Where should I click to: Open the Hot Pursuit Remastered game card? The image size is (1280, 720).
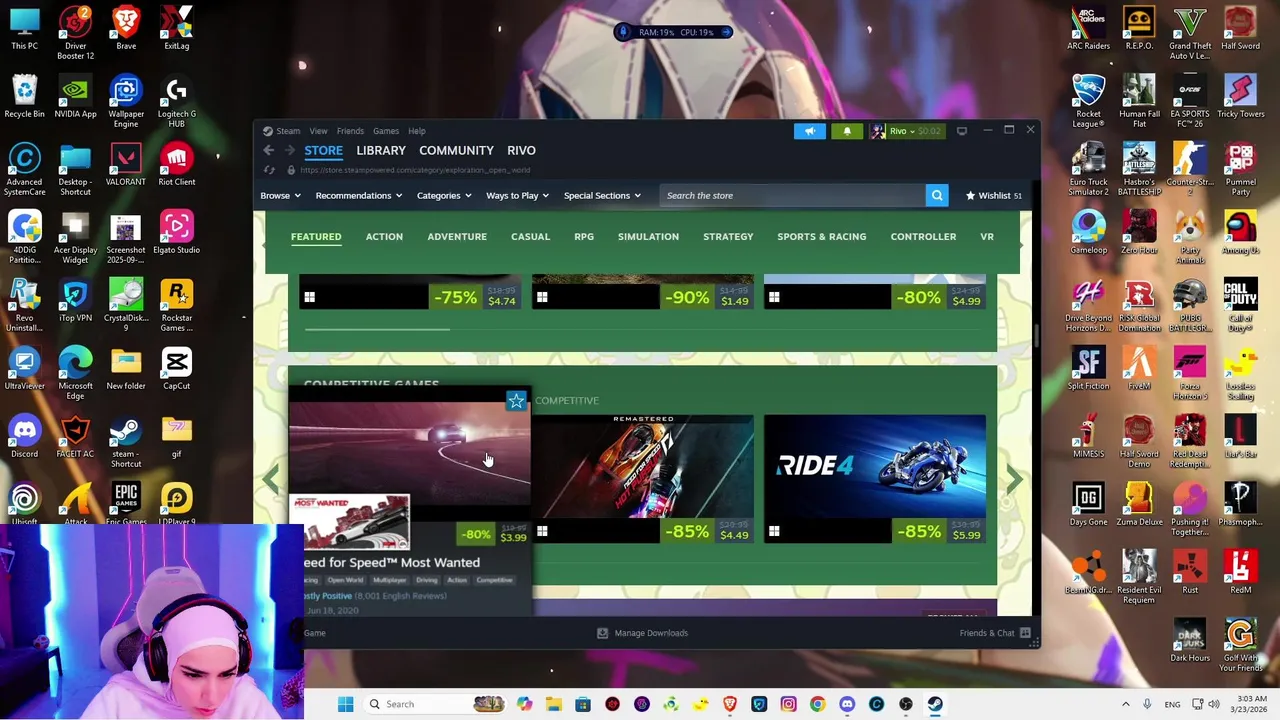pyautogui.click(x=643, y=480)
